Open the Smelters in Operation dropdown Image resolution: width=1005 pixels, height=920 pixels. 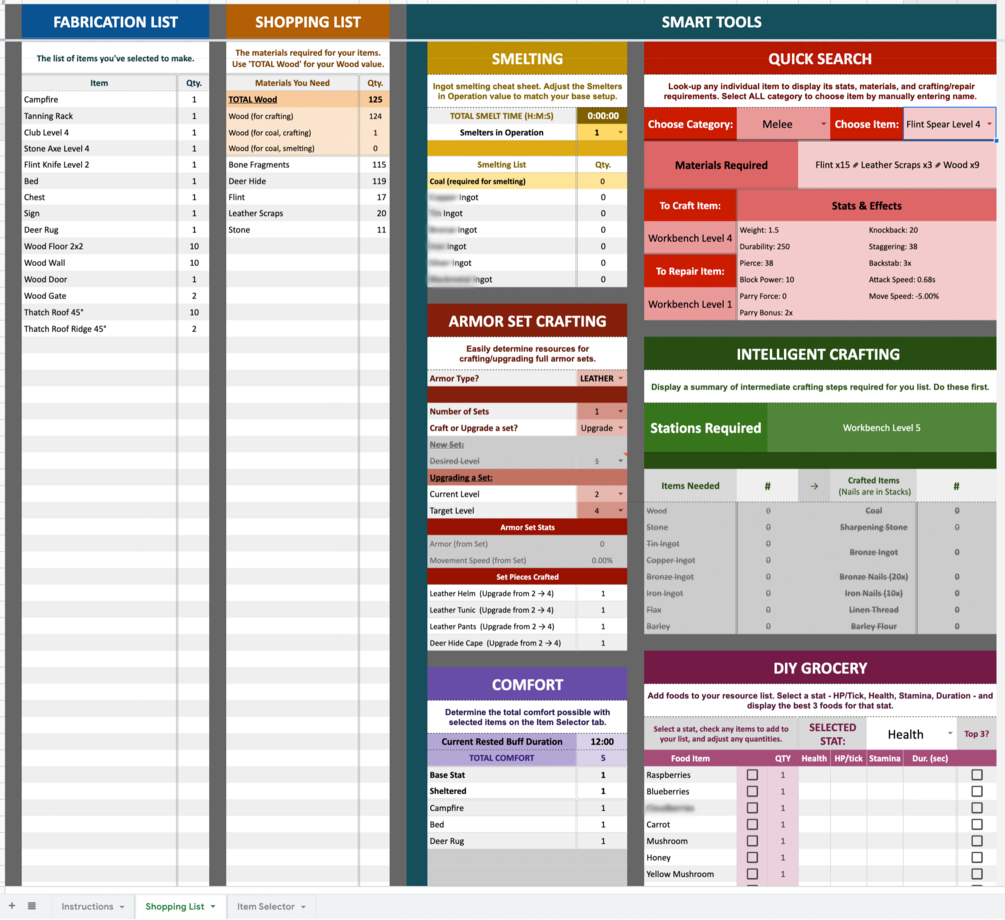(620, 133)
